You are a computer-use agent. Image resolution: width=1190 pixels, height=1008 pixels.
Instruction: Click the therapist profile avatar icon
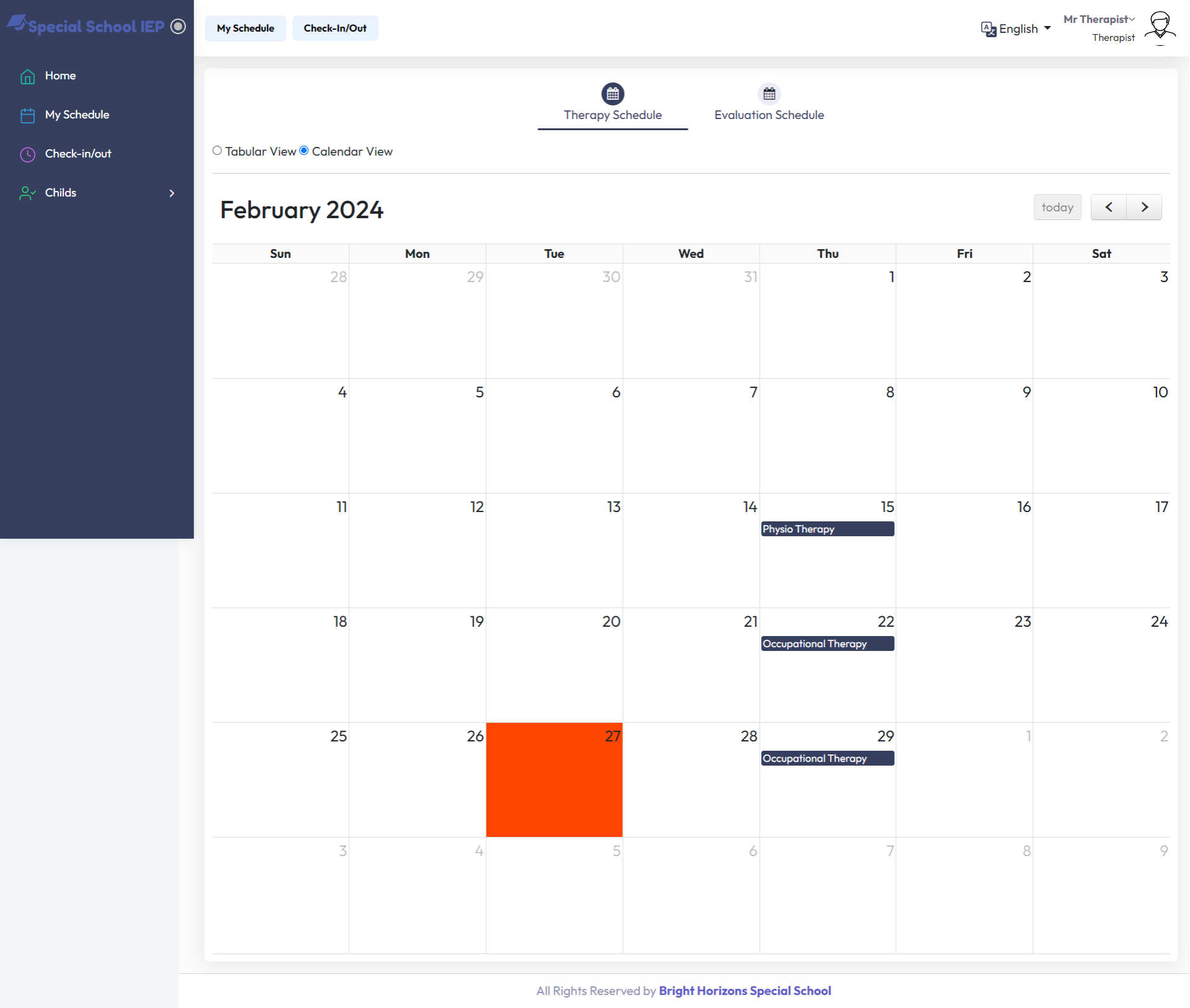tap(1159, 28)
